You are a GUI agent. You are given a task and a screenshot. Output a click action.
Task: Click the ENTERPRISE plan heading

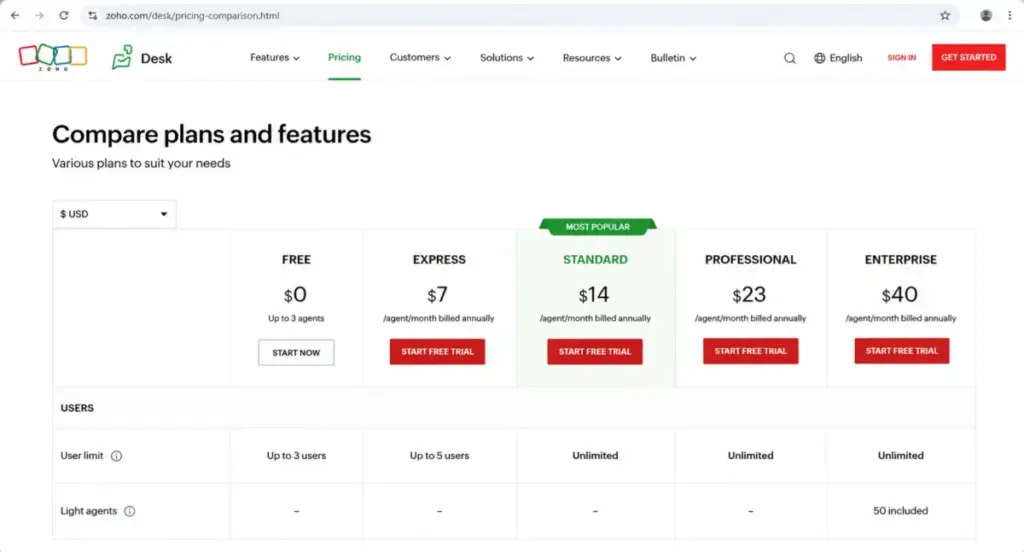[901, 259]
